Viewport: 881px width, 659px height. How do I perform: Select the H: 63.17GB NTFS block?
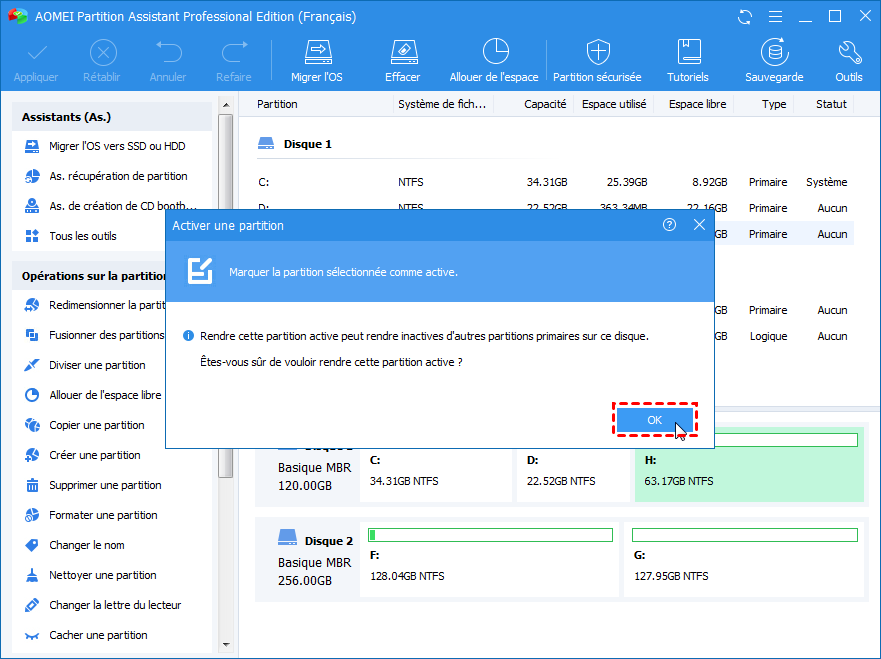point(750,465)
